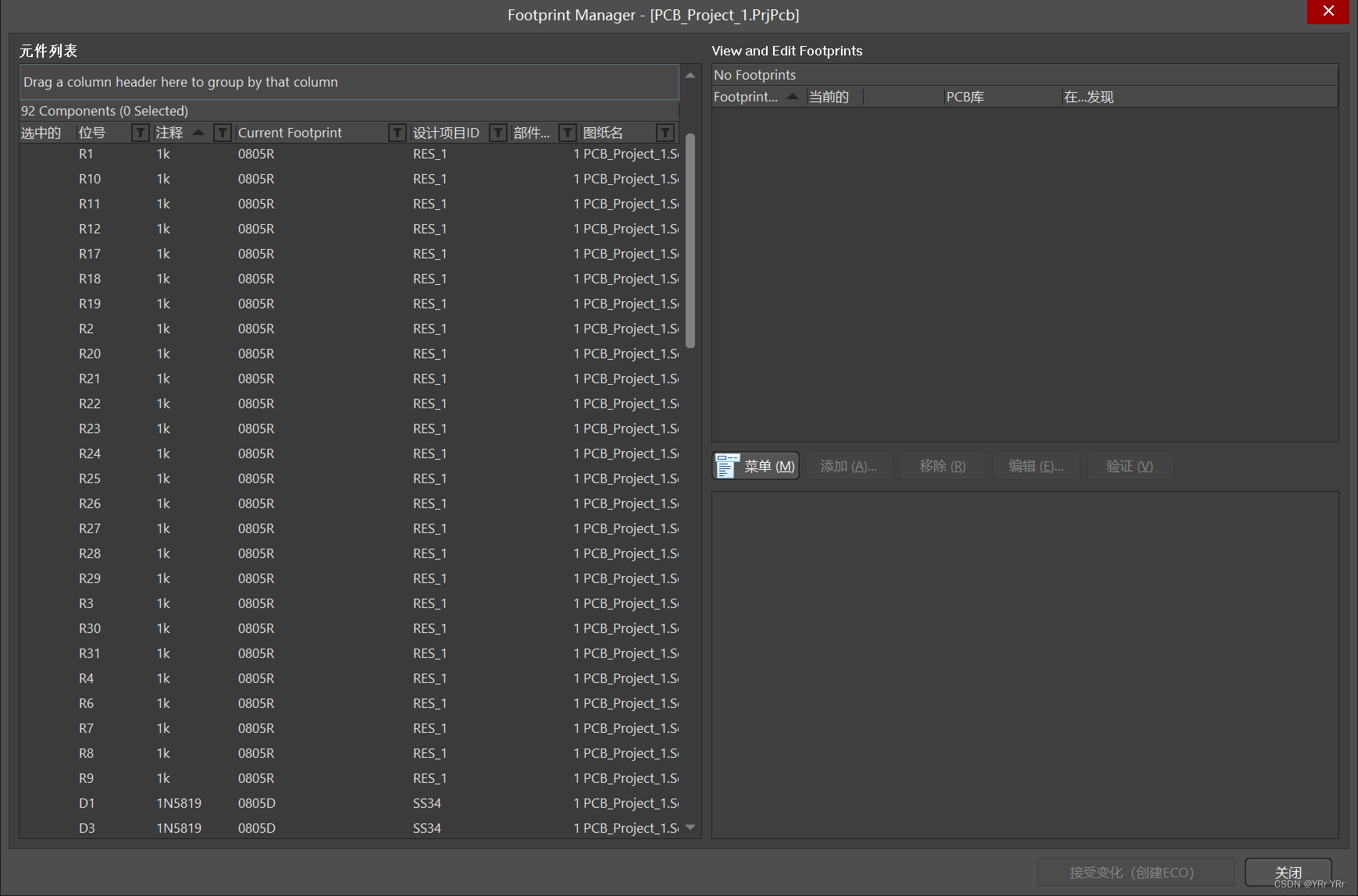Open filter for 注释 column
Image resolution: width=1358 pixels, height=896 pixels.
click(223, 133)
